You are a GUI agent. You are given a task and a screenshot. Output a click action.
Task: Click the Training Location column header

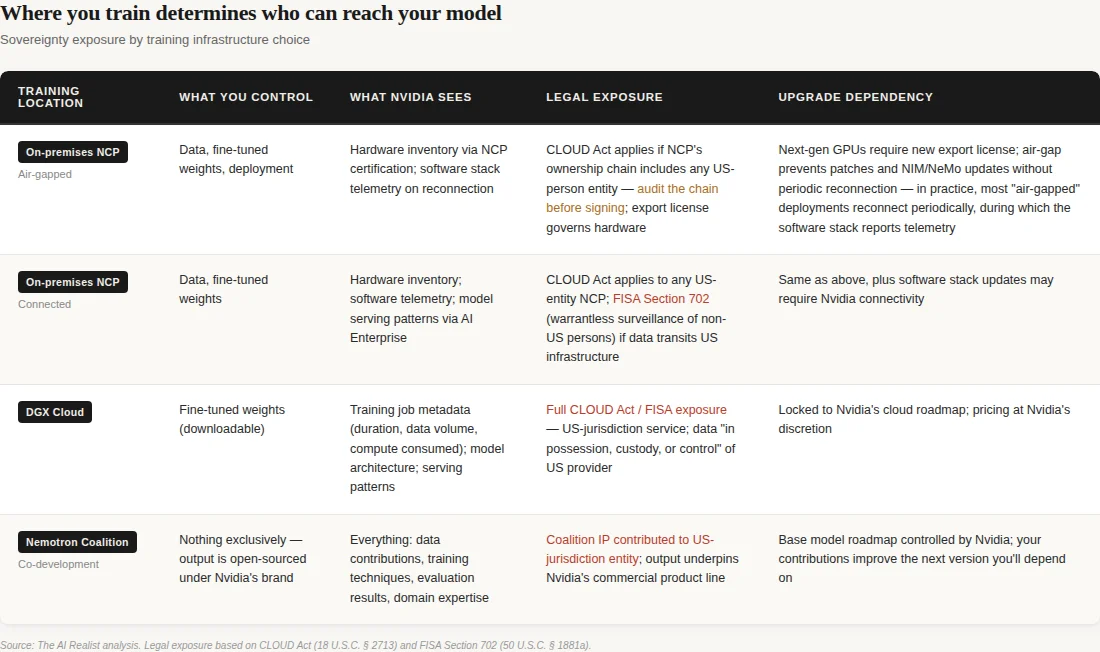(50, 97)
